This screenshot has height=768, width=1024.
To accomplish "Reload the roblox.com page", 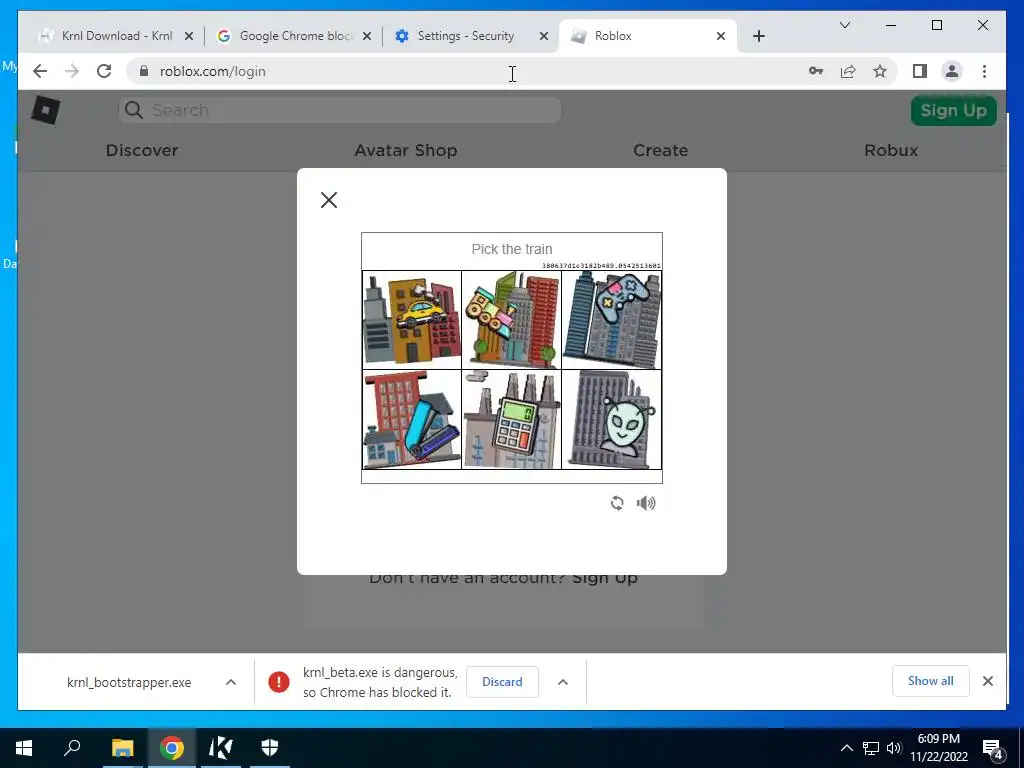I will (104, 71).
